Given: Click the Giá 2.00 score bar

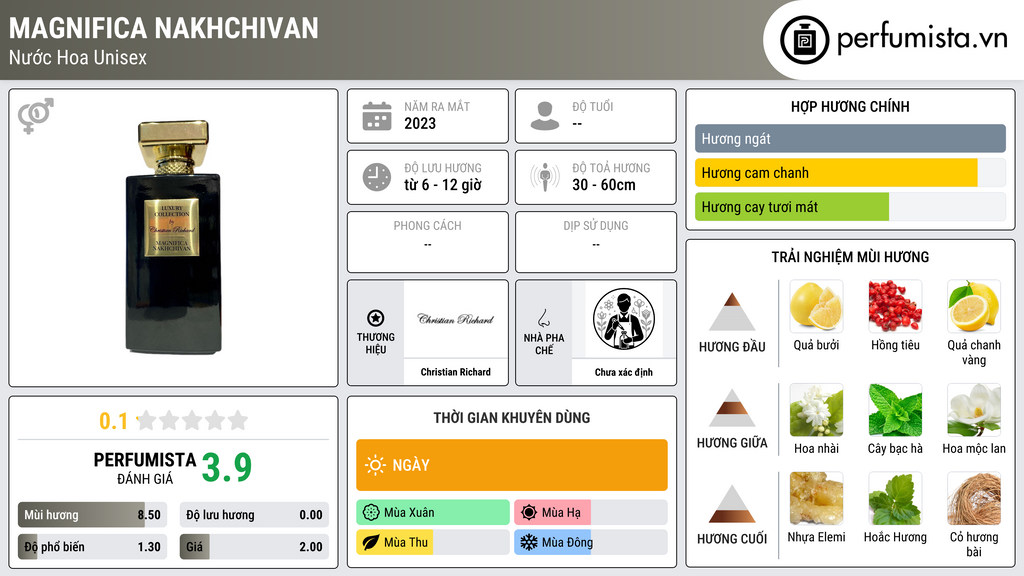Looking at the screenshot, I should 254,547.
